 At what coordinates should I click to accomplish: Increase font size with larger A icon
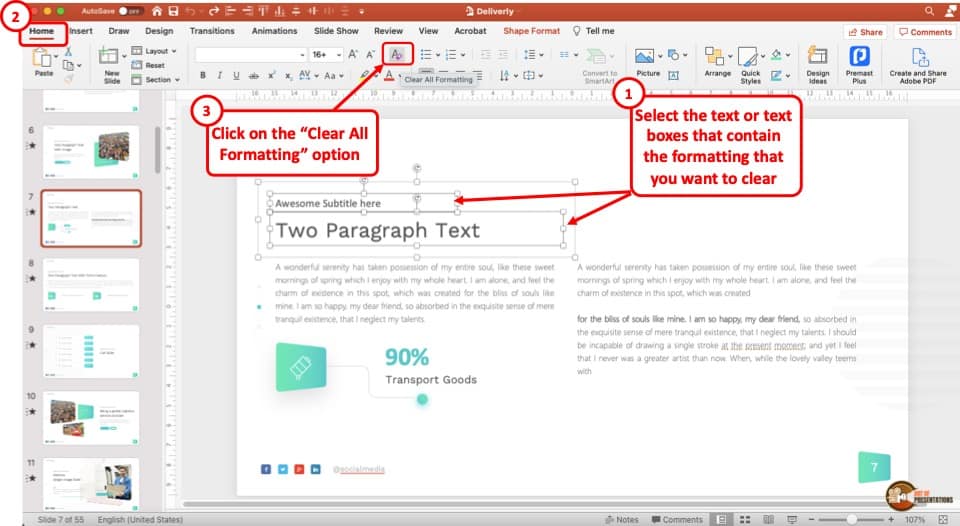pyautogui.click(x=353, y=54)
